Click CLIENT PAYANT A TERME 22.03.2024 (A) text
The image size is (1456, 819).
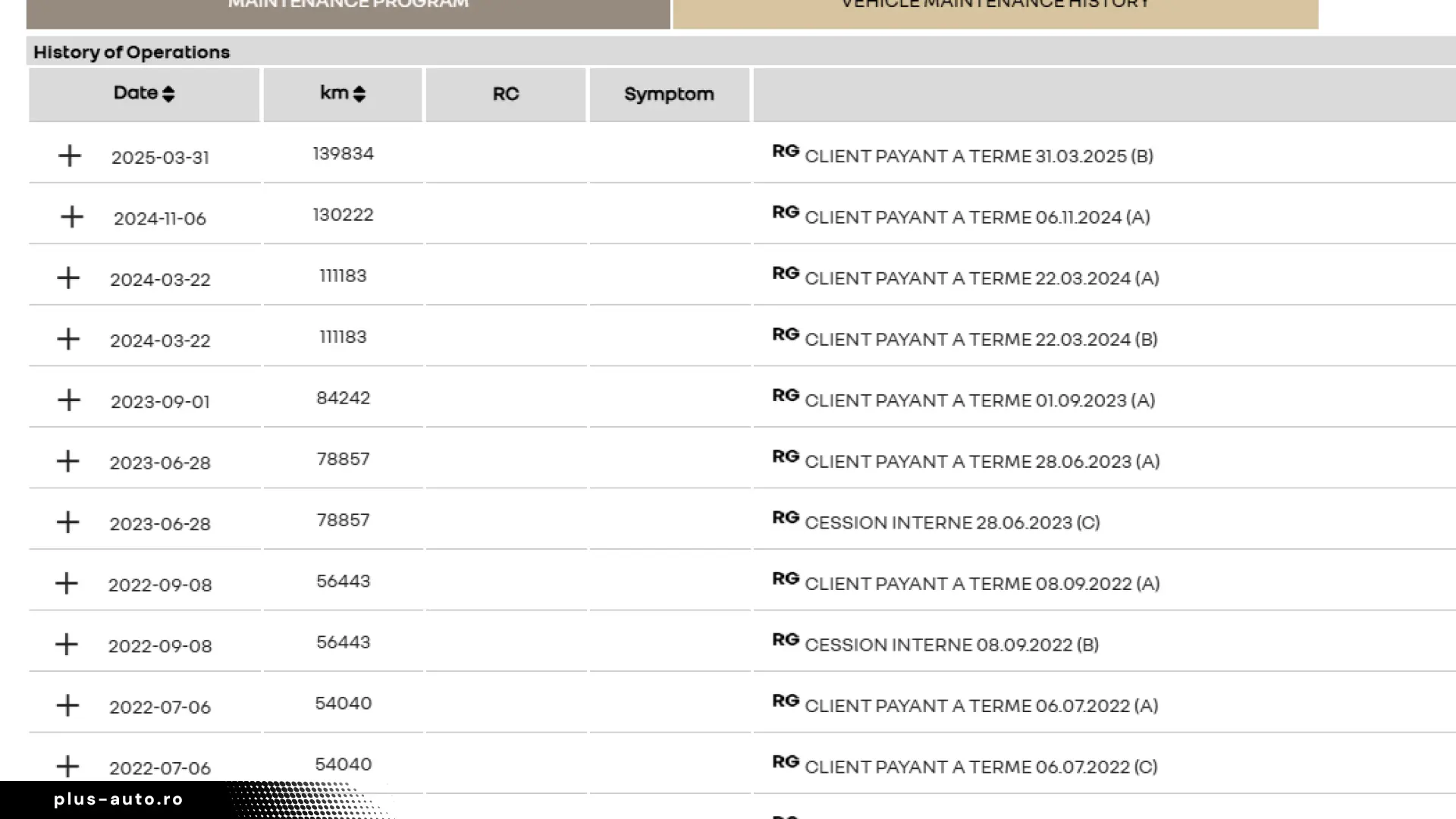(982, 278)
